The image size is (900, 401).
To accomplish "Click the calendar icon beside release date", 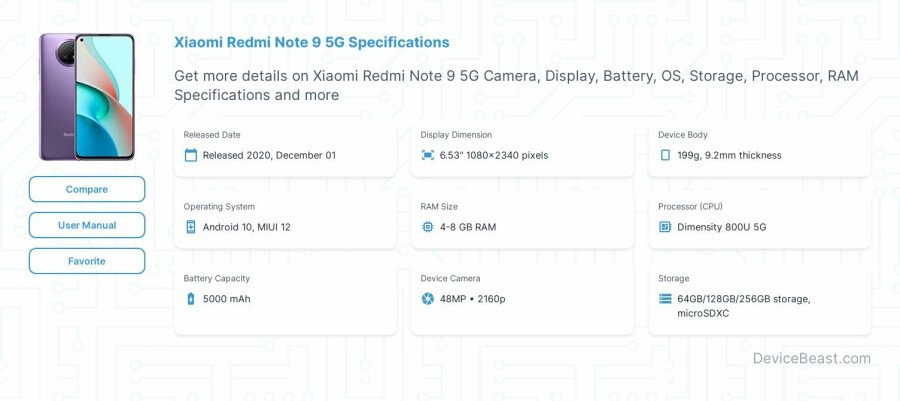I will tap(191, 155).
